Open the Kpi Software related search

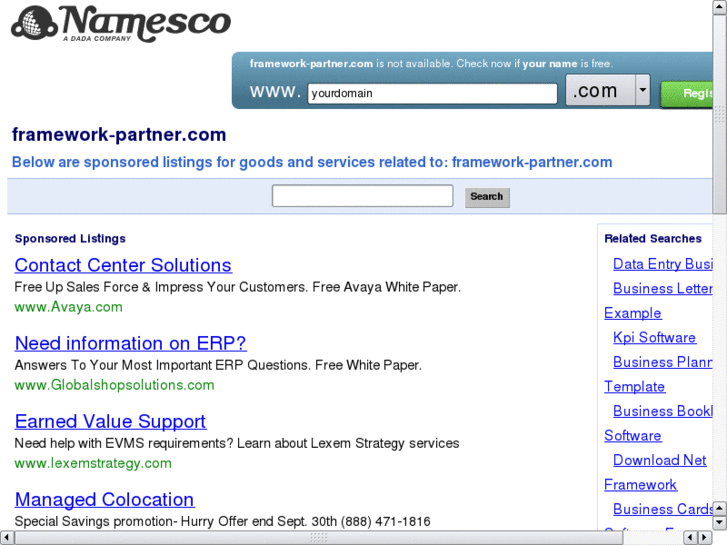[x=654, y=338]
